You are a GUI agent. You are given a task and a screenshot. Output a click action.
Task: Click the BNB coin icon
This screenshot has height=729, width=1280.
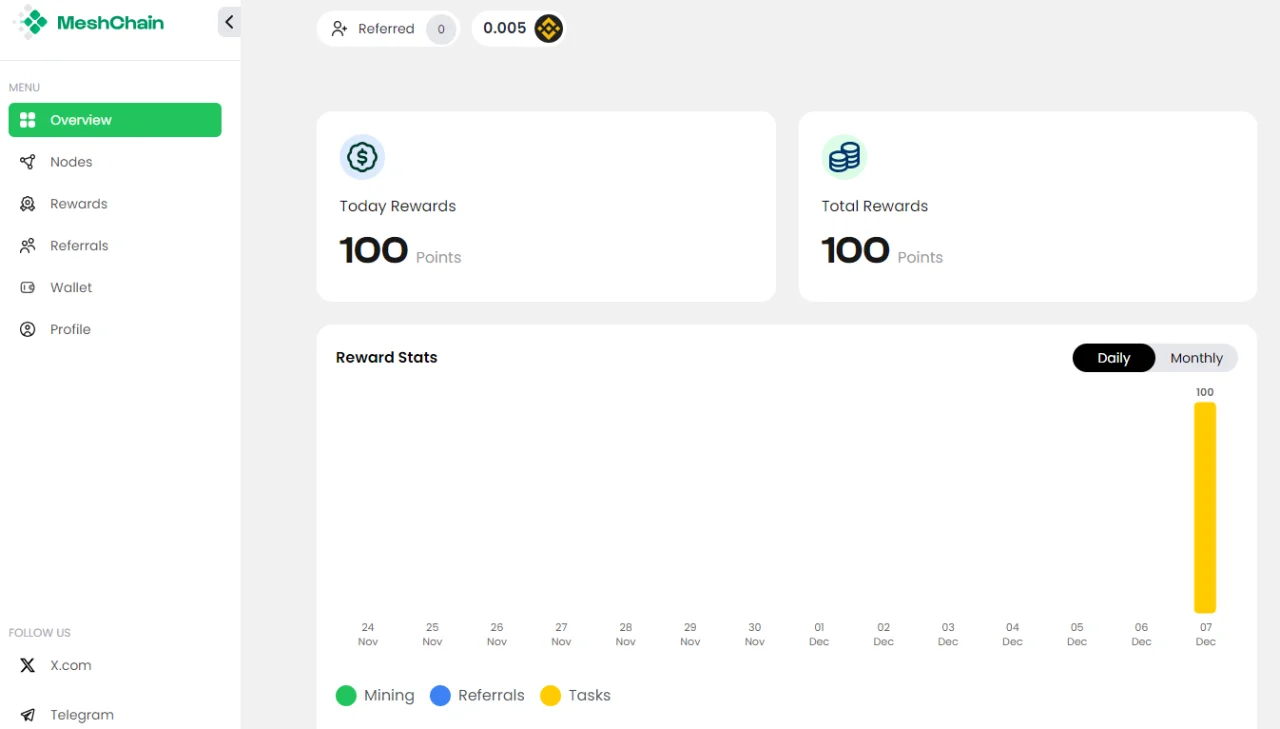548,29
